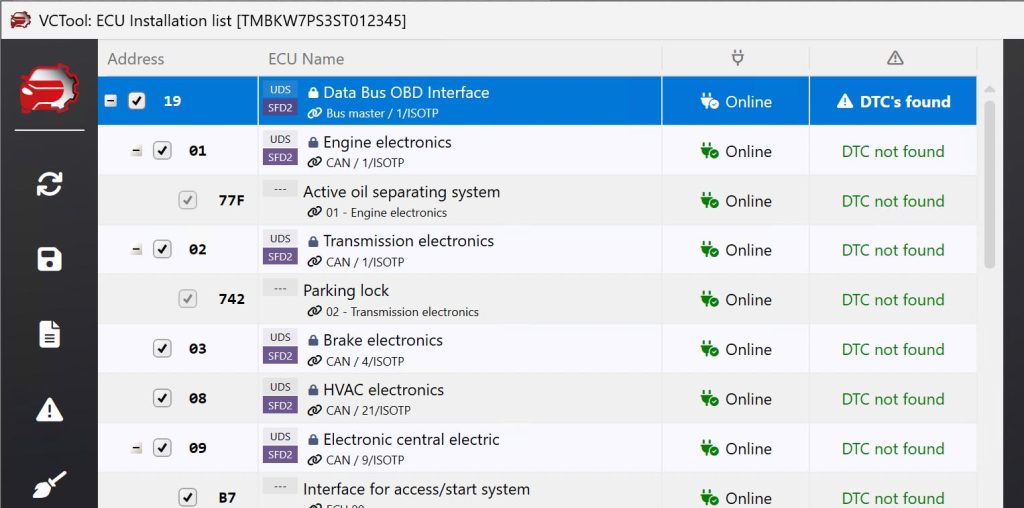Toggle the checkbox for address 08

coord(162,398)
